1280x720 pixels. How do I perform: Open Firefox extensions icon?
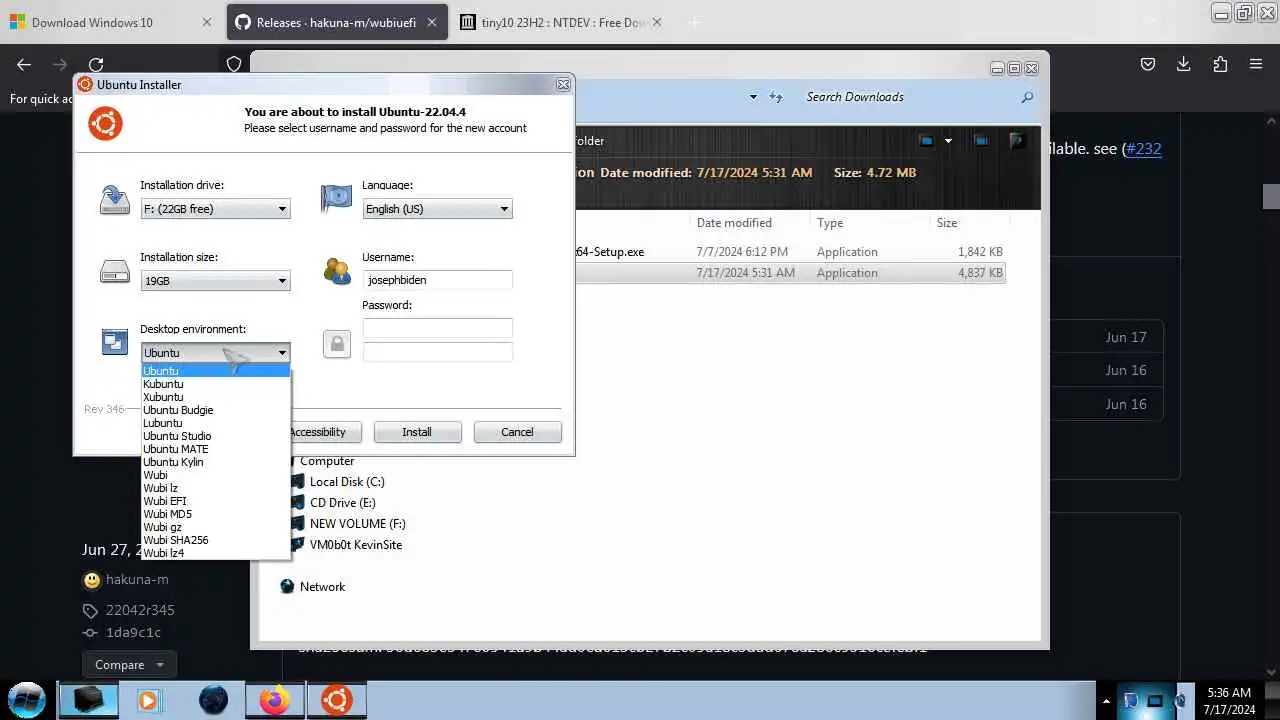[x=1220, y=64]
